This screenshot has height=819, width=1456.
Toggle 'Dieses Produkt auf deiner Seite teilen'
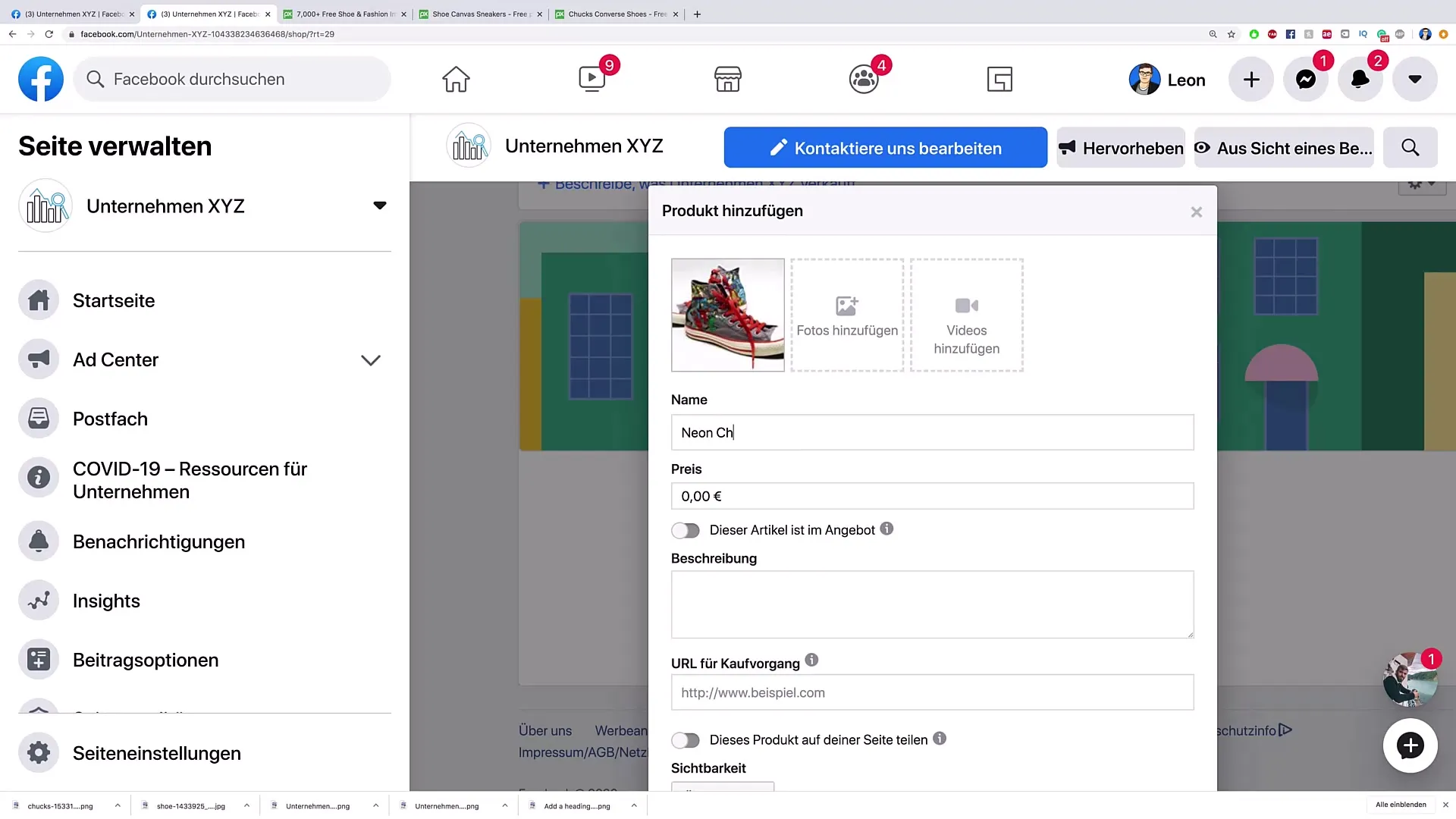pyautogui.click(x=686, y=740)
